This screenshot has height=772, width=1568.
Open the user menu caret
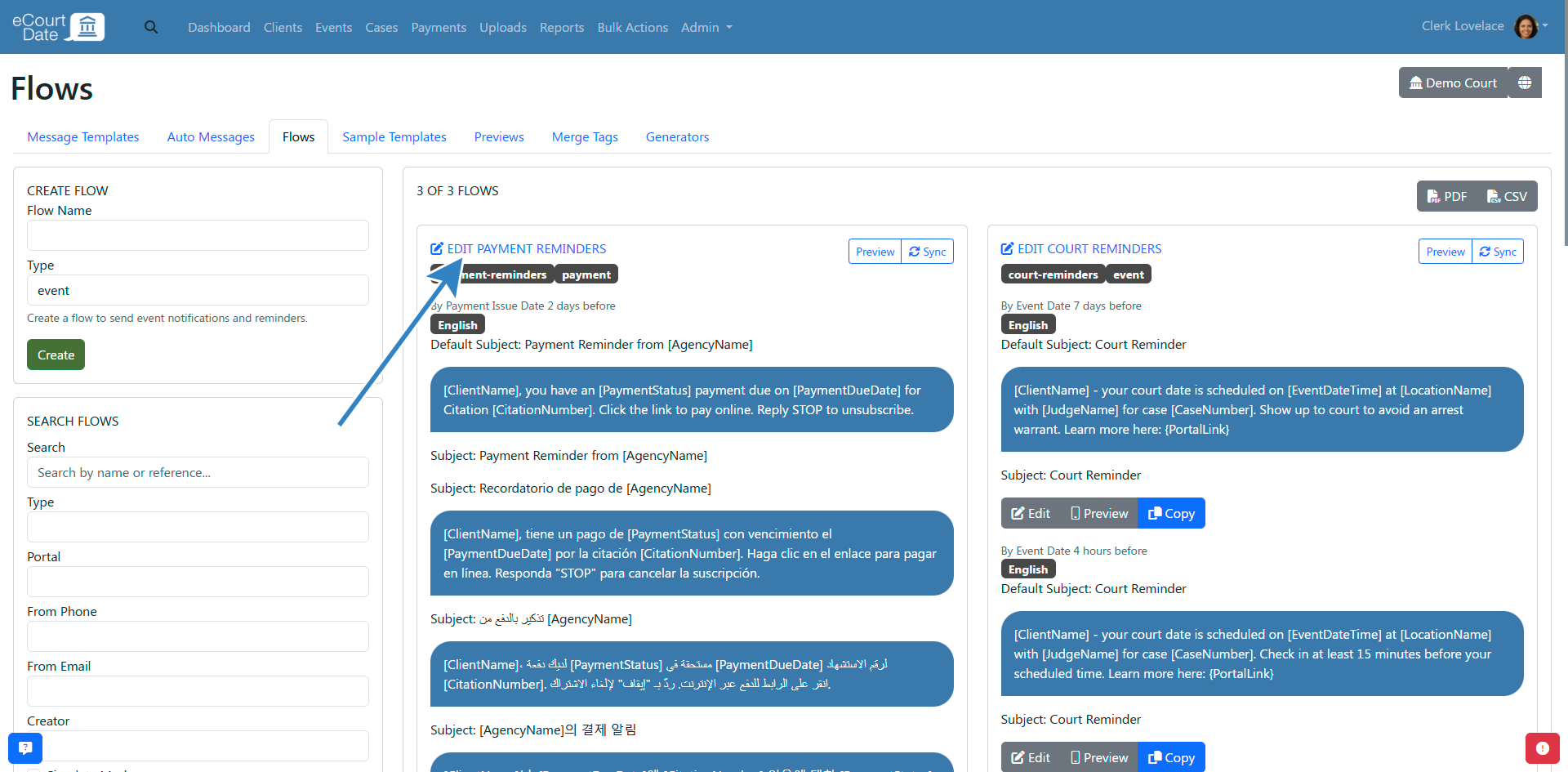pos(1545,25)
